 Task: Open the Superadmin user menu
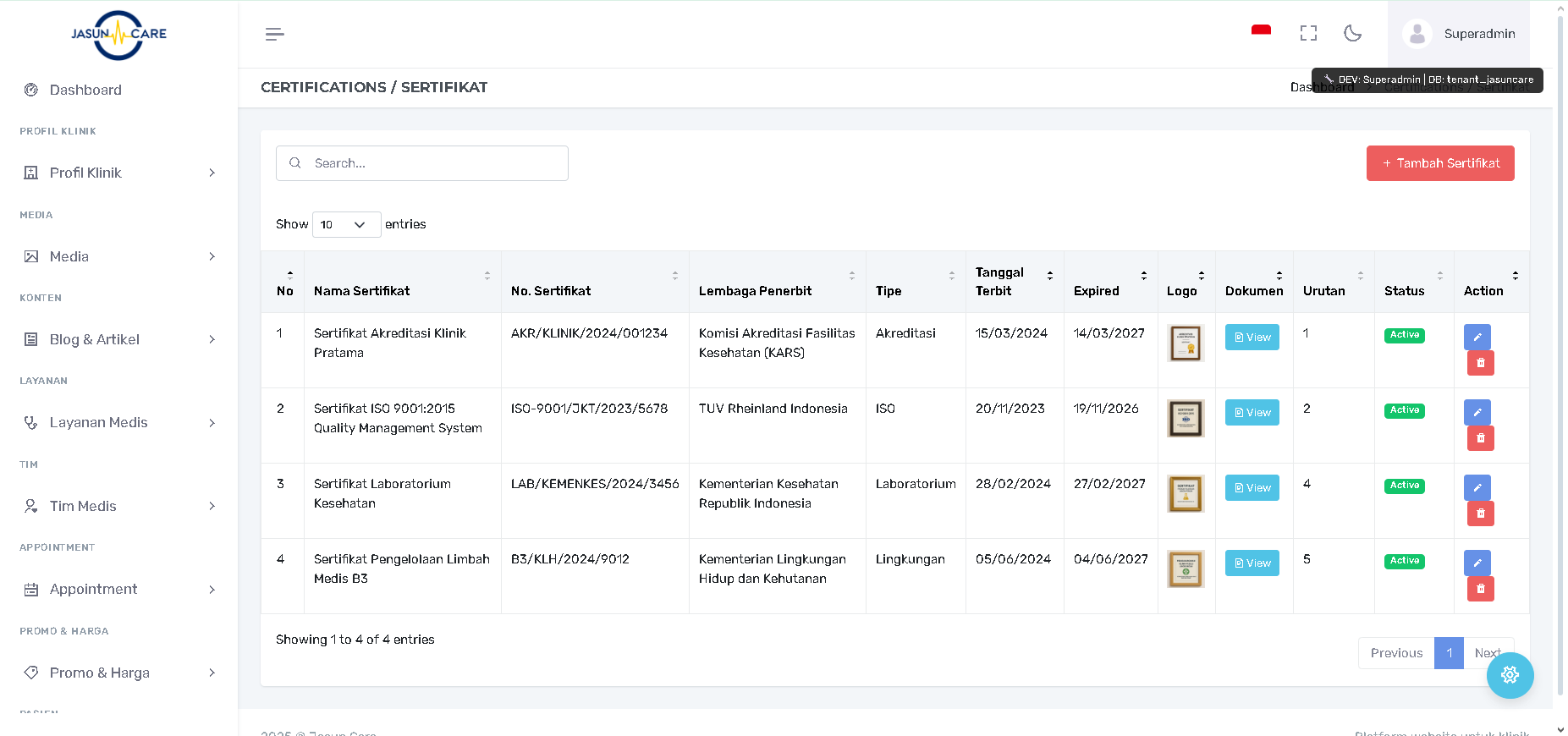click(1459, 34)
